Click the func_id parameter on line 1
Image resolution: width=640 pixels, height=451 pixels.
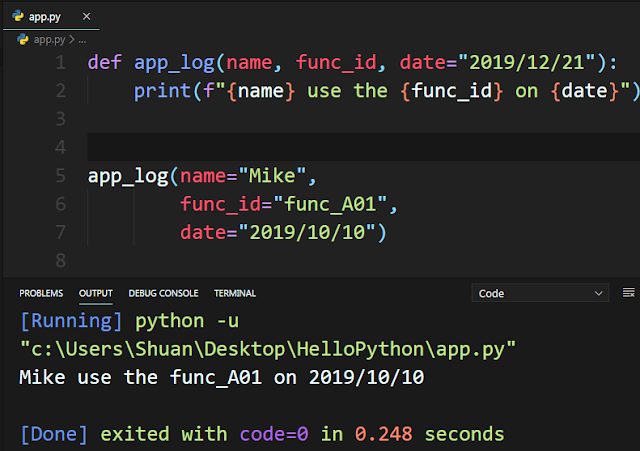pos(336,62)
